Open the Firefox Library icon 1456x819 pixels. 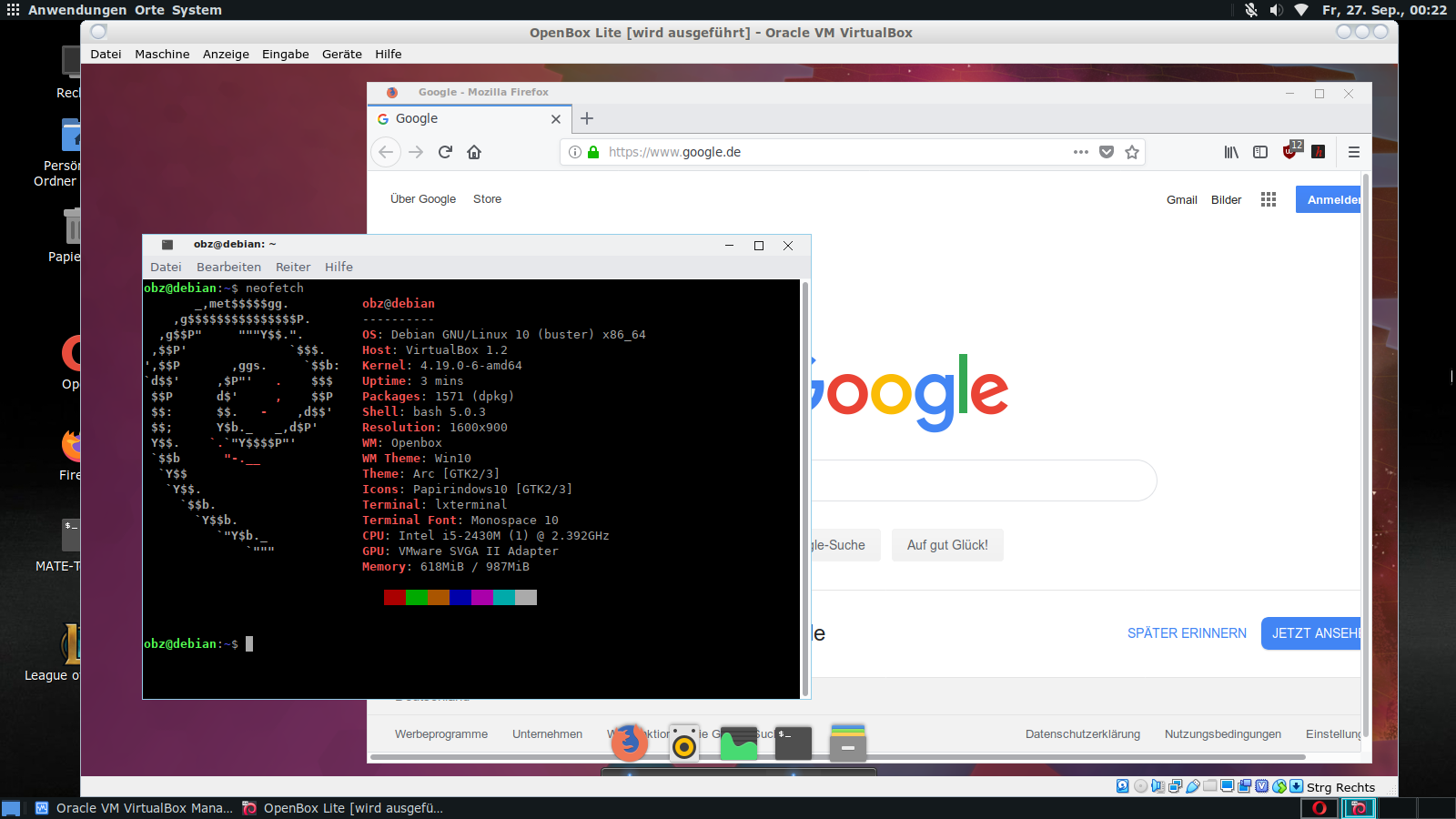pyautogui.click(x=1231, y=152)
